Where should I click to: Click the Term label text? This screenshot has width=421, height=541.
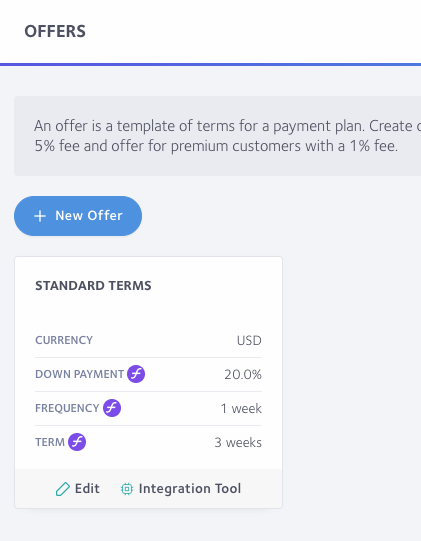(50, 442)
